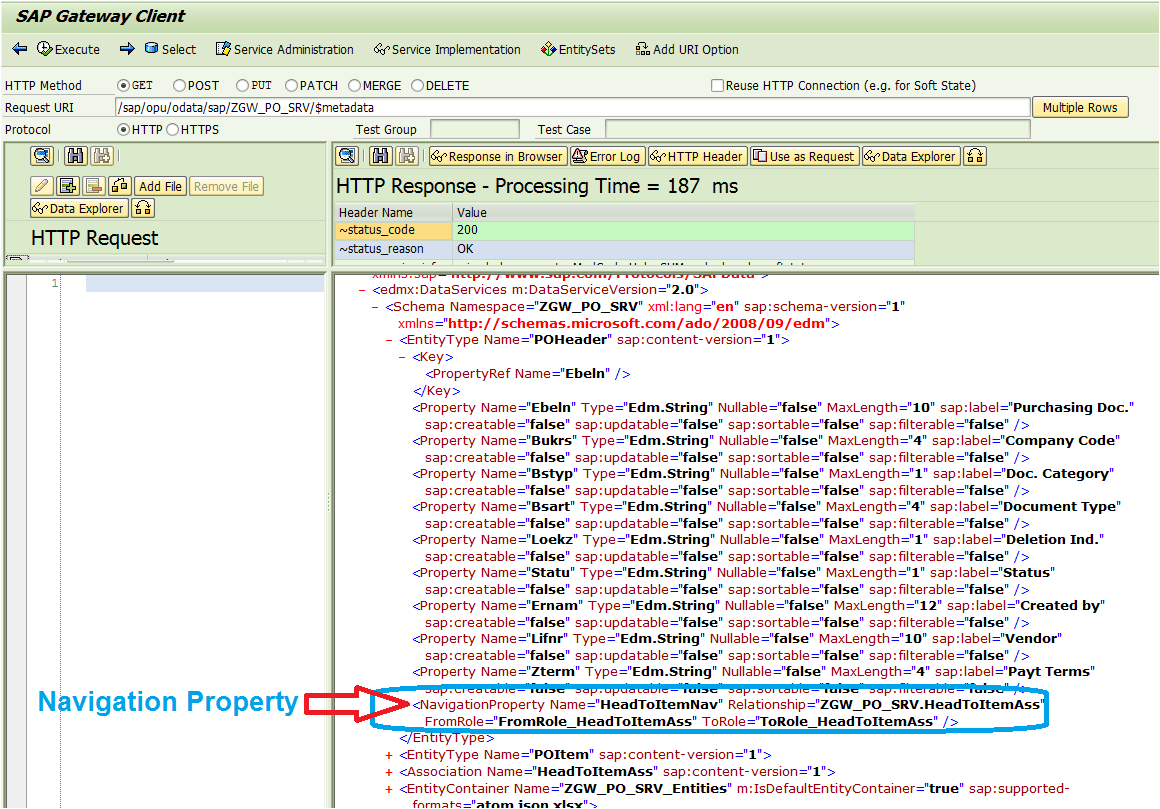Expand the POItem EntityType node
The width and height of the screenshot is (1160, 809).
387,757
